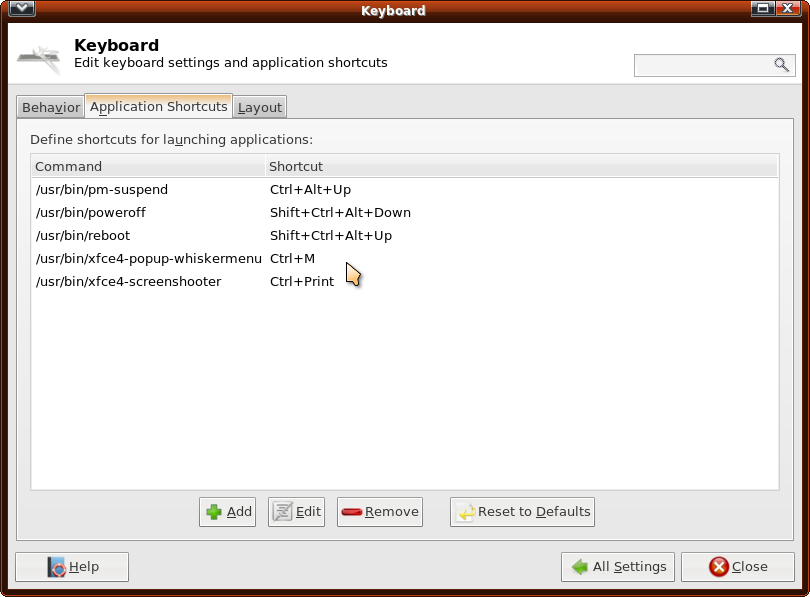Viewport: 810px width, 597px height.
Task: Edit the selected shortcut
Action: (x=297, y=512)
